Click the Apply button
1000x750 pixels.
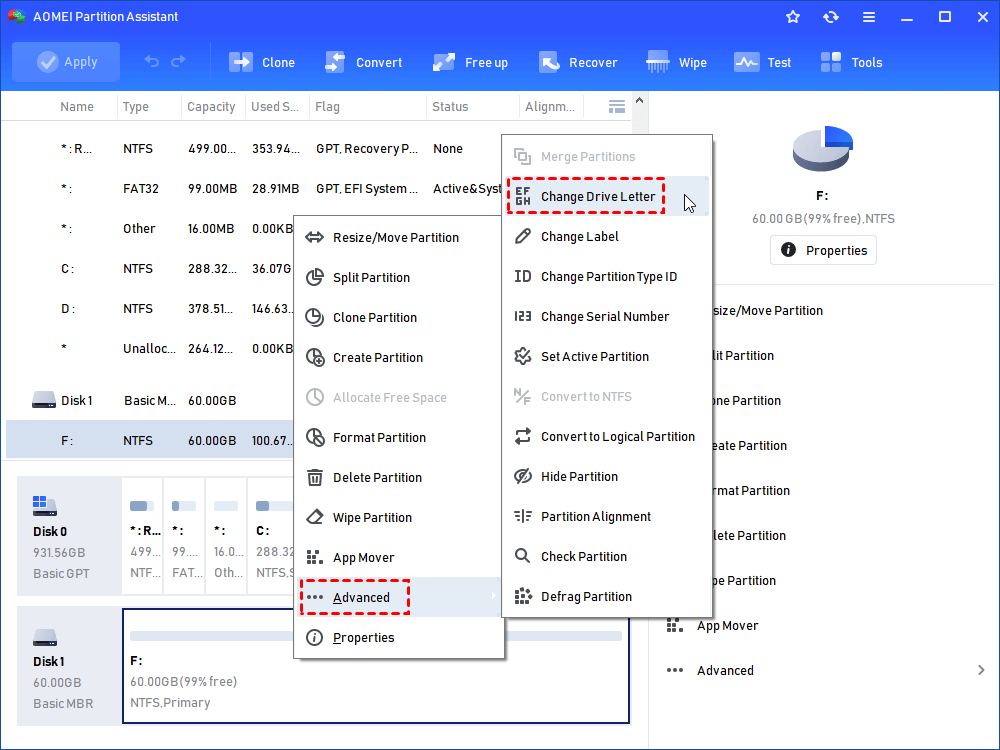click(x=66, y=62)
